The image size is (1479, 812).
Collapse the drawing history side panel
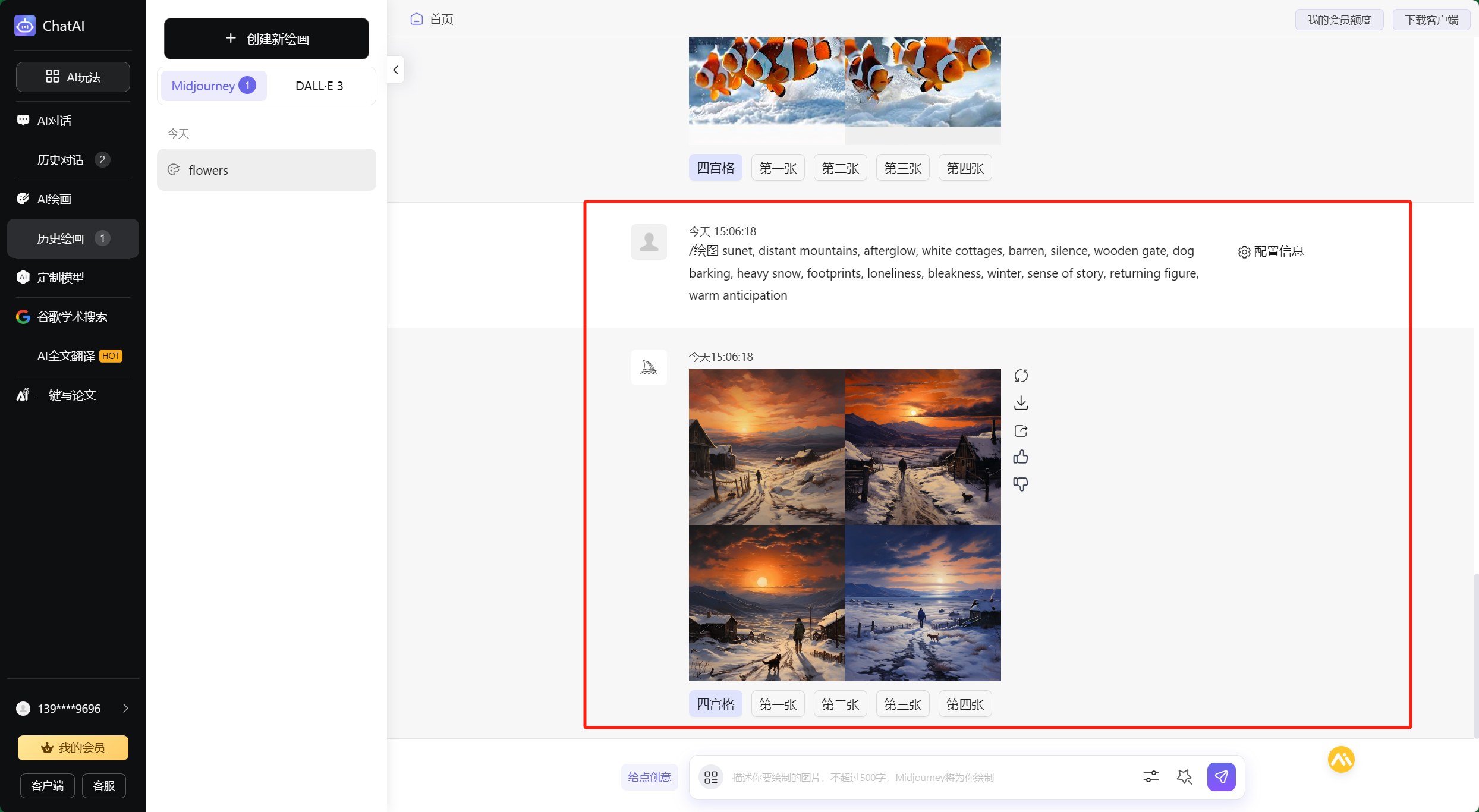pyautogui.click(x=395, y=70)
